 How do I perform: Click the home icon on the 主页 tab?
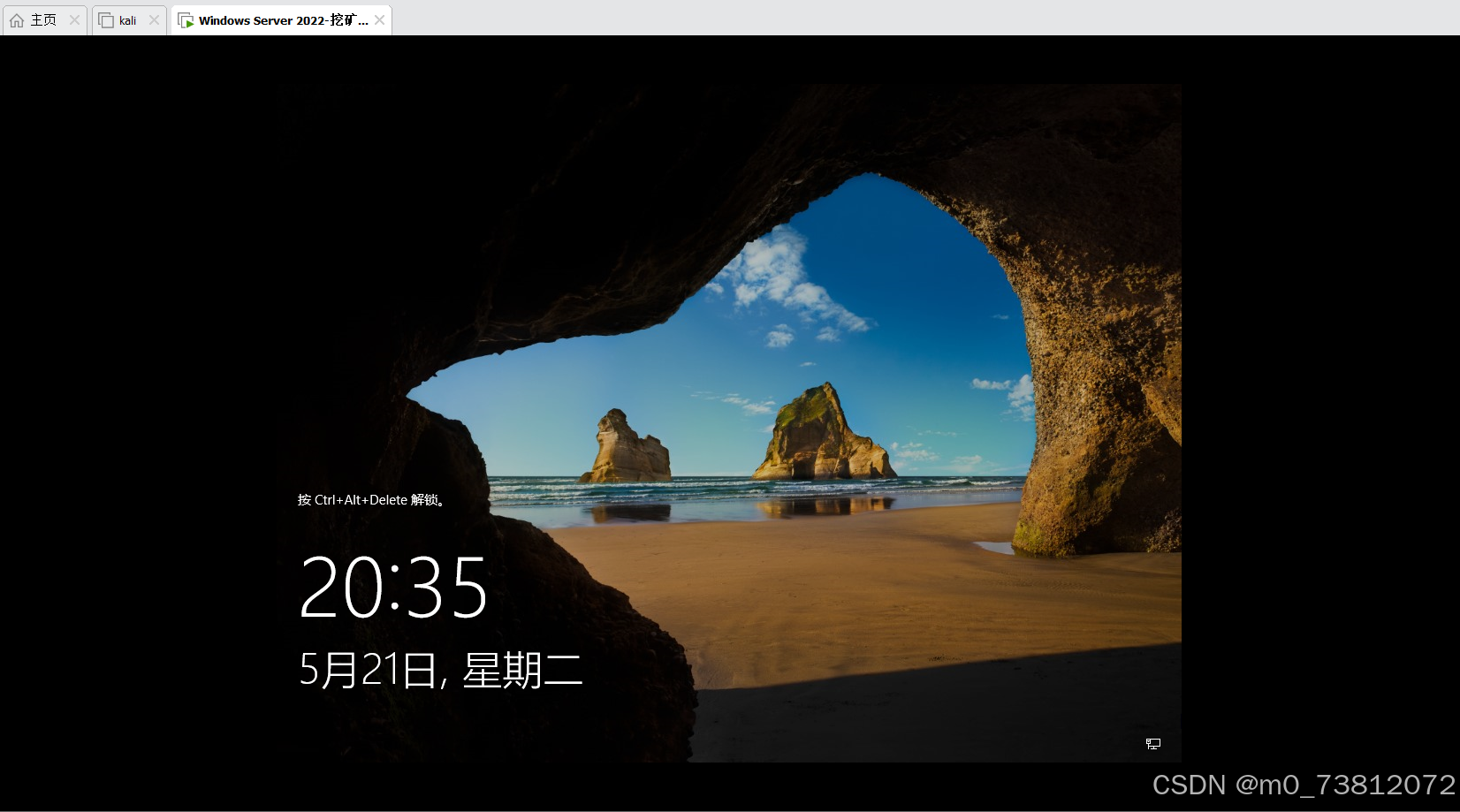tap(17, 20)
